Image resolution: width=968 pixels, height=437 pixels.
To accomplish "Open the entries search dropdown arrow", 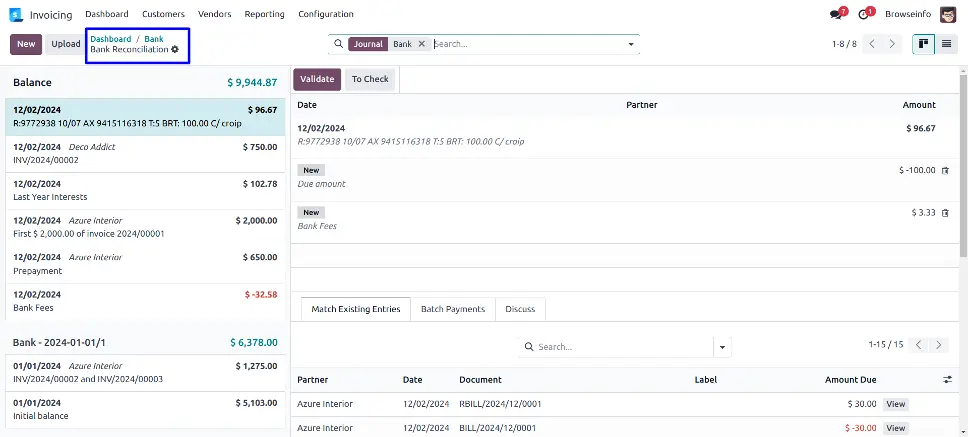I will [x=722, y=347].
